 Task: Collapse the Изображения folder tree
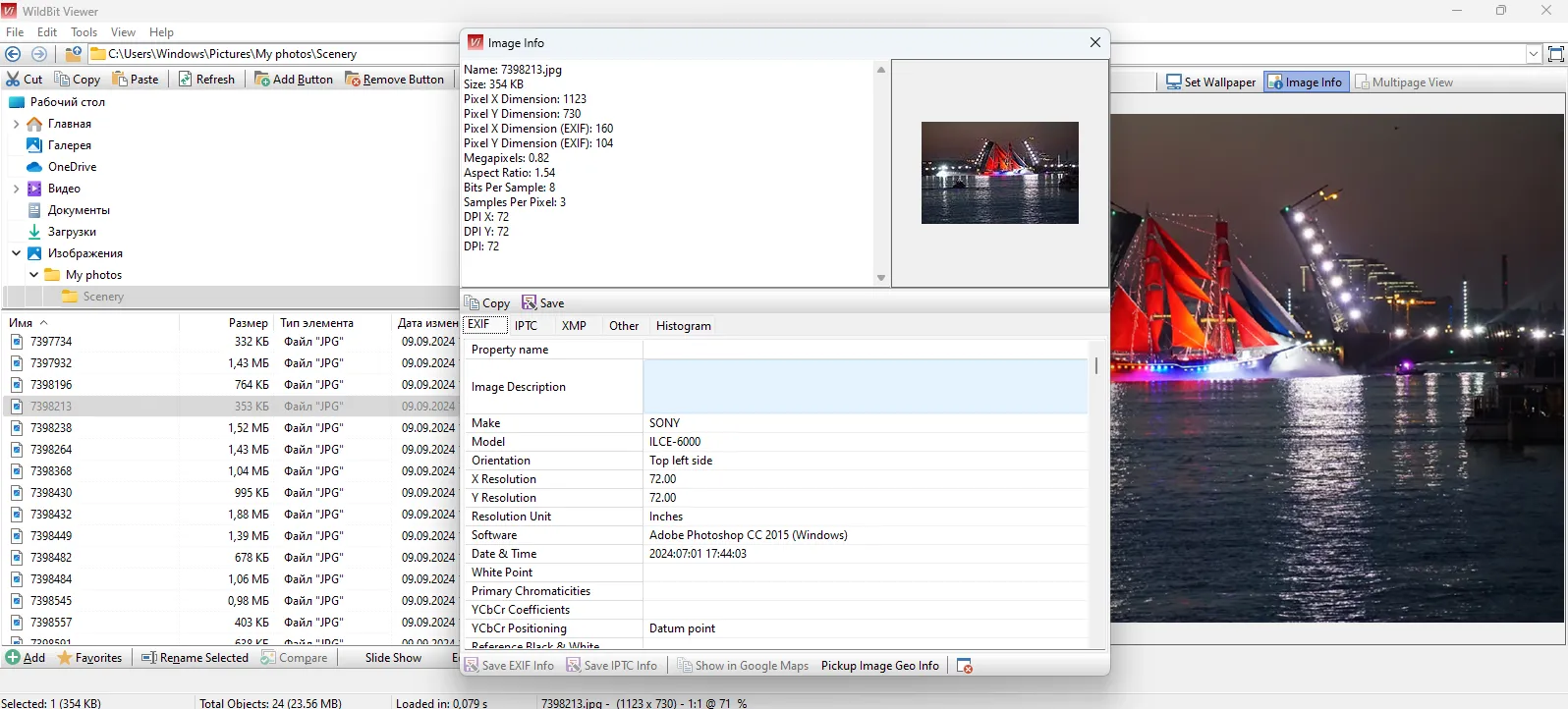tap(16, 253)
